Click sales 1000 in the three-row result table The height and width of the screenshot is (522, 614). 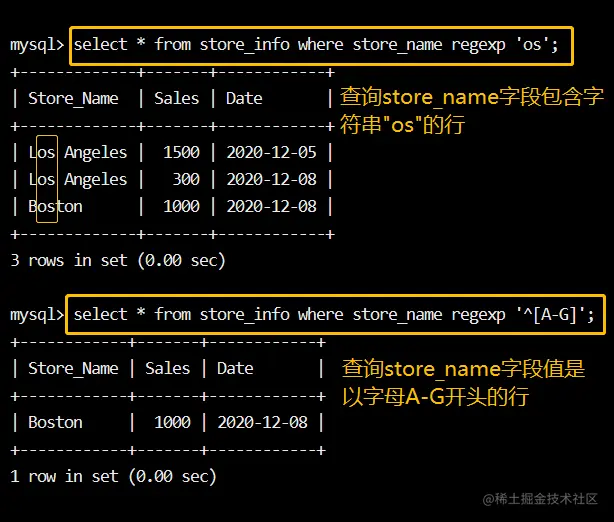[181, 206]
